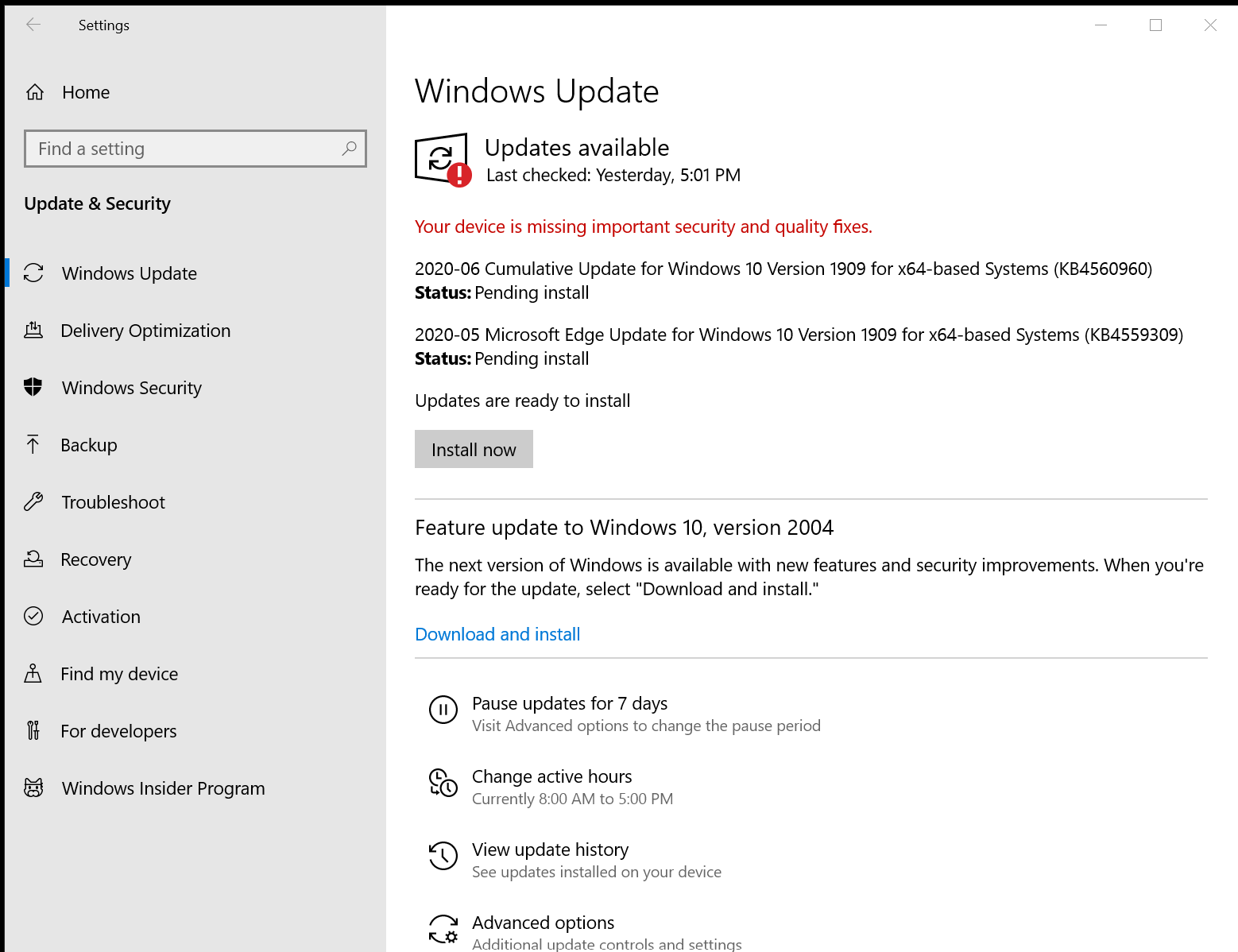Select Pause updates for 7 days

tap(570, 703)
